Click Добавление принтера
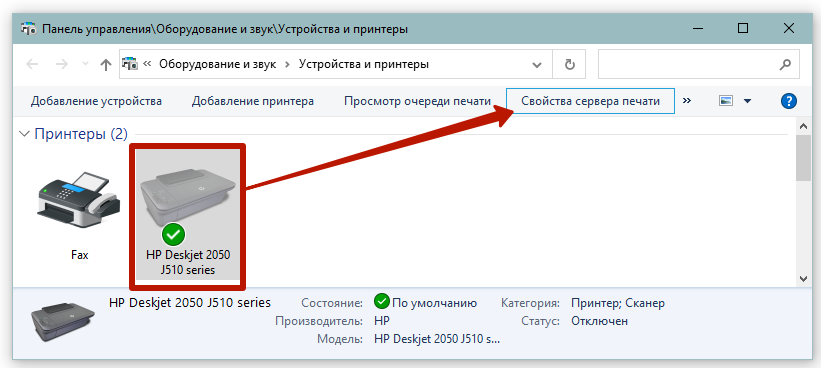 coord(252,101)
